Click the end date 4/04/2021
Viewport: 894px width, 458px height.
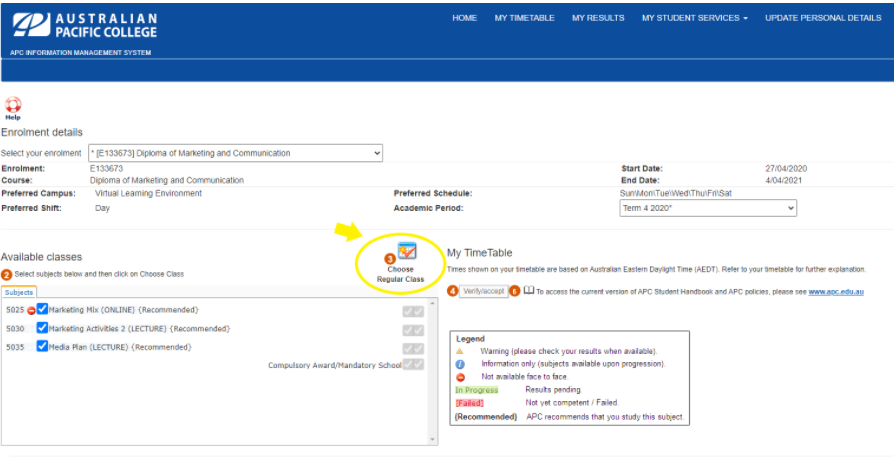pos(784,180)
